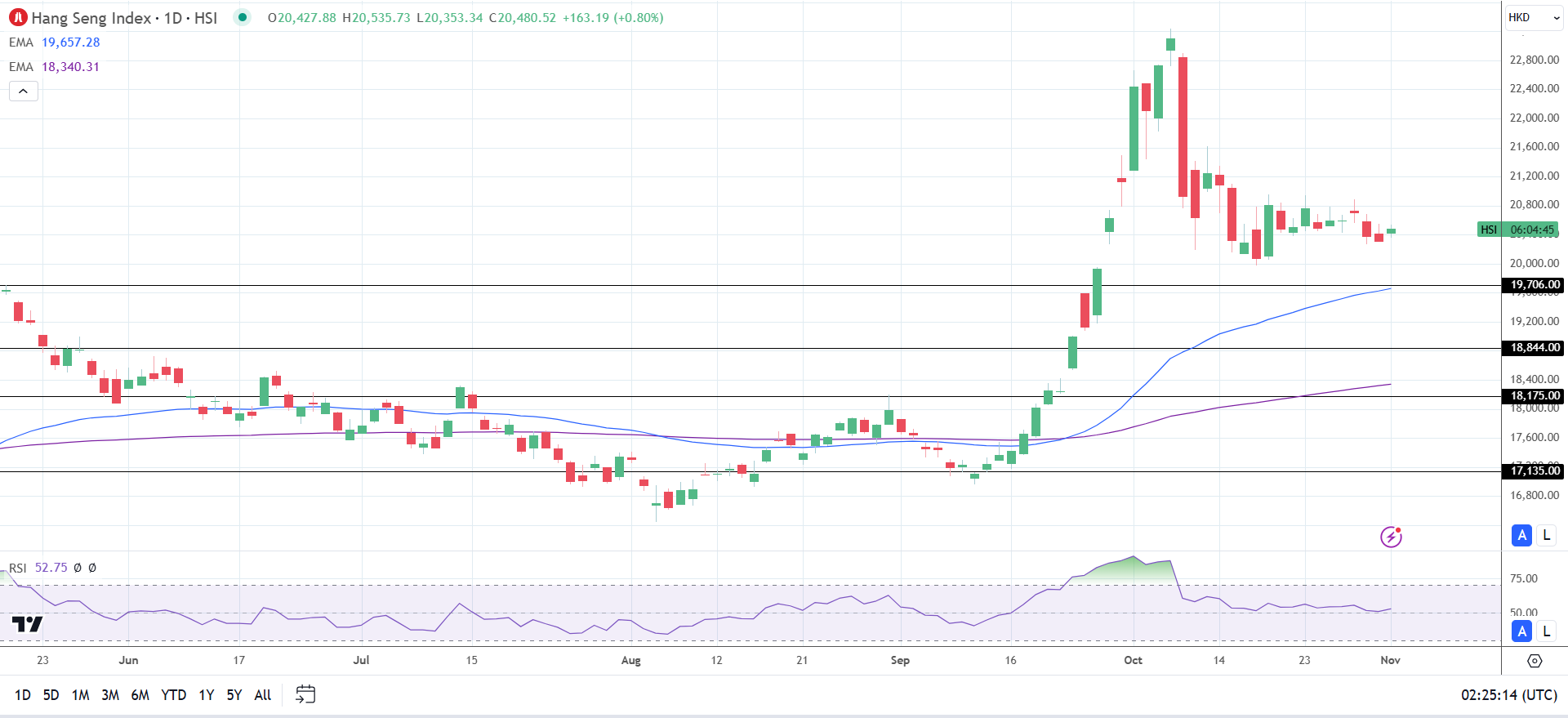1568x718 pixels.
Task: Click the close value C20,480.52
Action: click(x=523, y=18)
